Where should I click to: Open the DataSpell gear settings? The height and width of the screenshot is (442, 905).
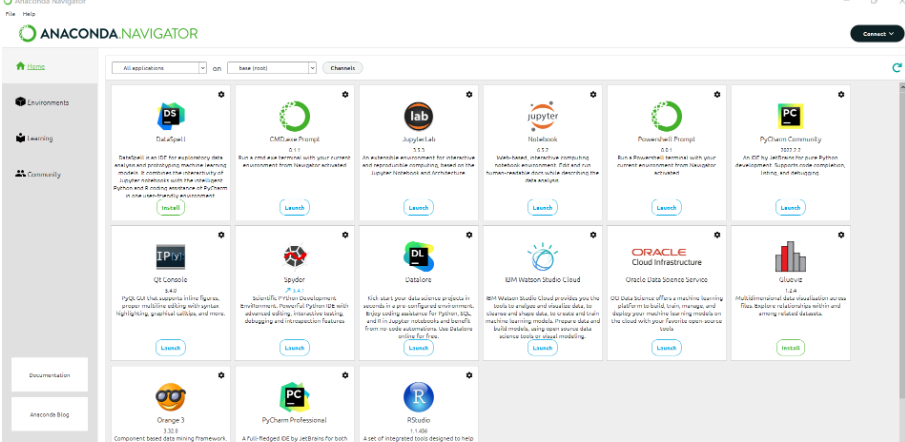click(221, 94)
